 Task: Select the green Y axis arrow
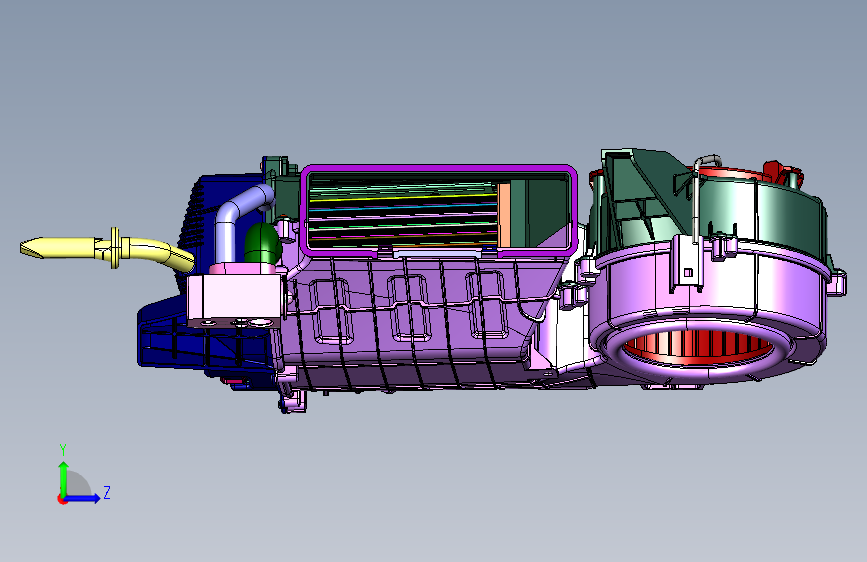pos(64,478)
